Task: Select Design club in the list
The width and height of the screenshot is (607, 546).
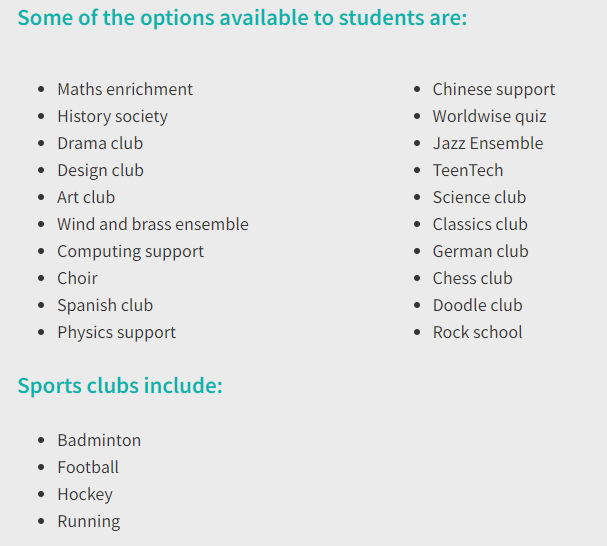Action: tap(101, 171)
